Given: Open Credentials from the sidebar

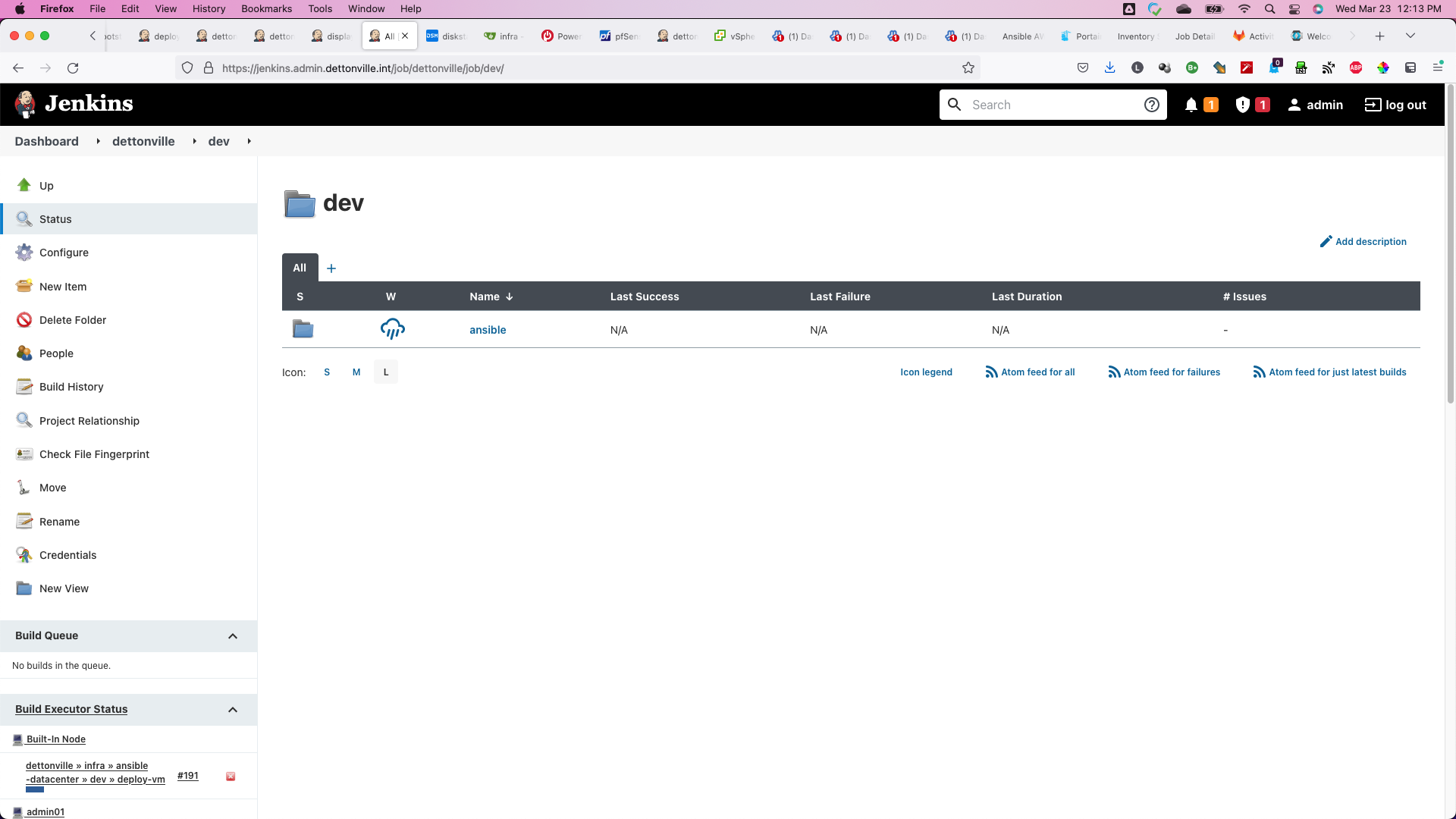Looking at the screenshot, I should tap(67, 555).
